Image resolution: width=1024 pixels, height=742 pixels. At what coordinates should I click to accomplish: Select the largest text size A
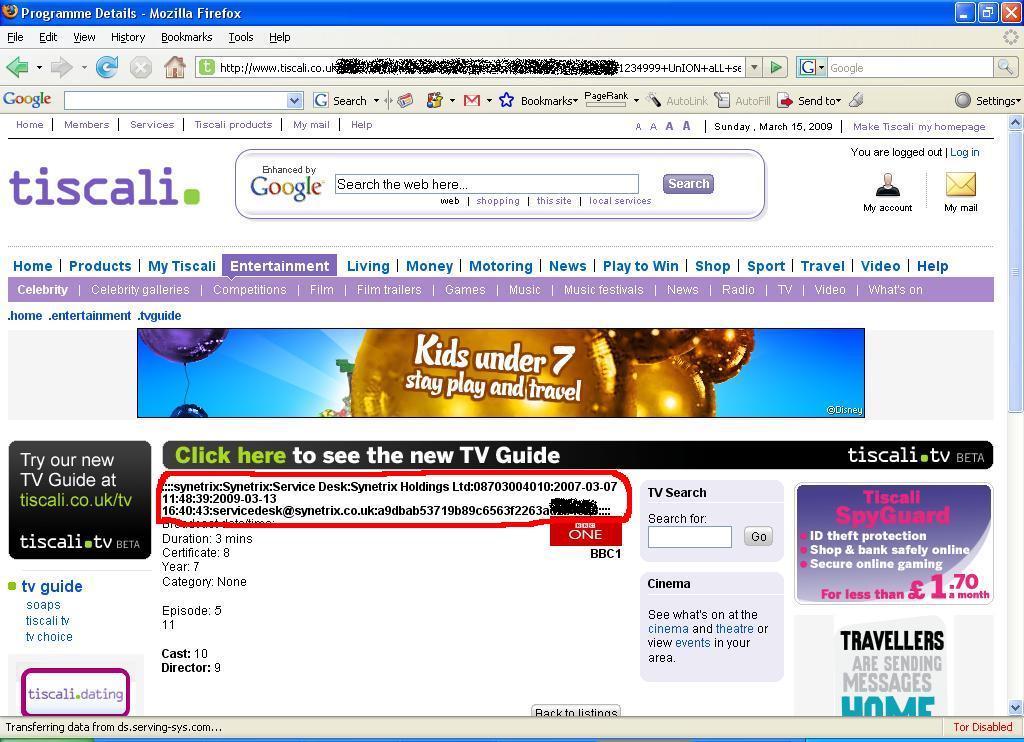tap(686, 126)
